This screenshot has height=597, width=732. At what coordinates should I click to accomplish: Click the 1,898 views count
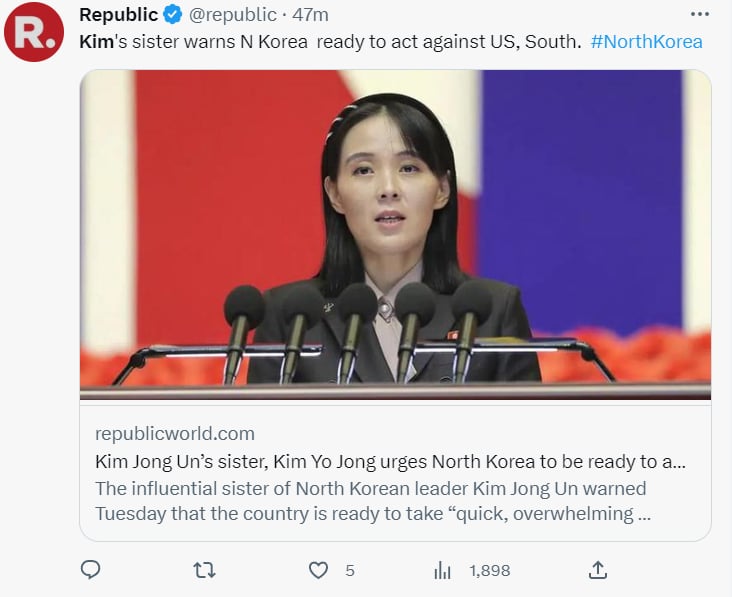490,570
